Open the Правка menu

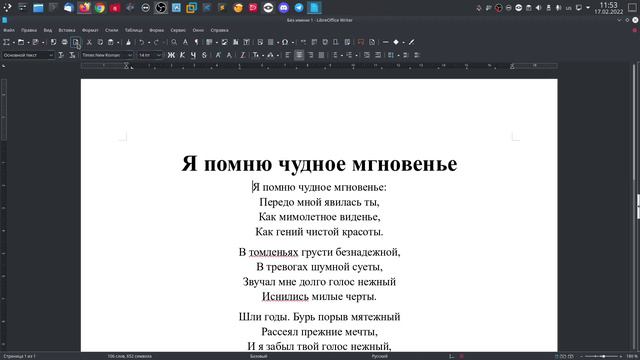tap(29, 30)
